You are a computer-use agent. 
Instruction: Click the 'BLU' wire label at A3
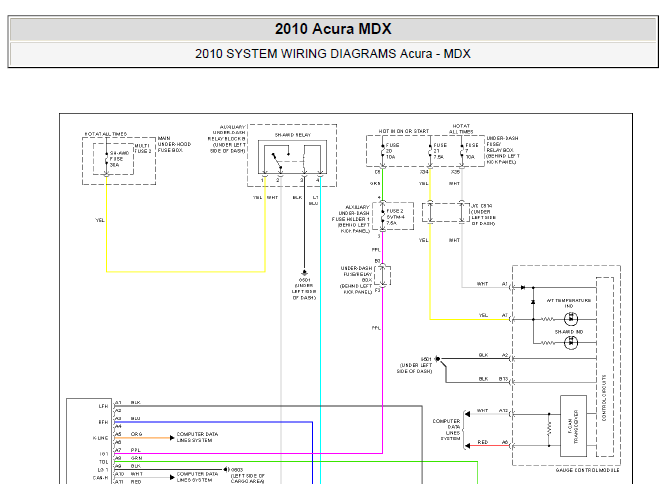(x=135, y=418)
